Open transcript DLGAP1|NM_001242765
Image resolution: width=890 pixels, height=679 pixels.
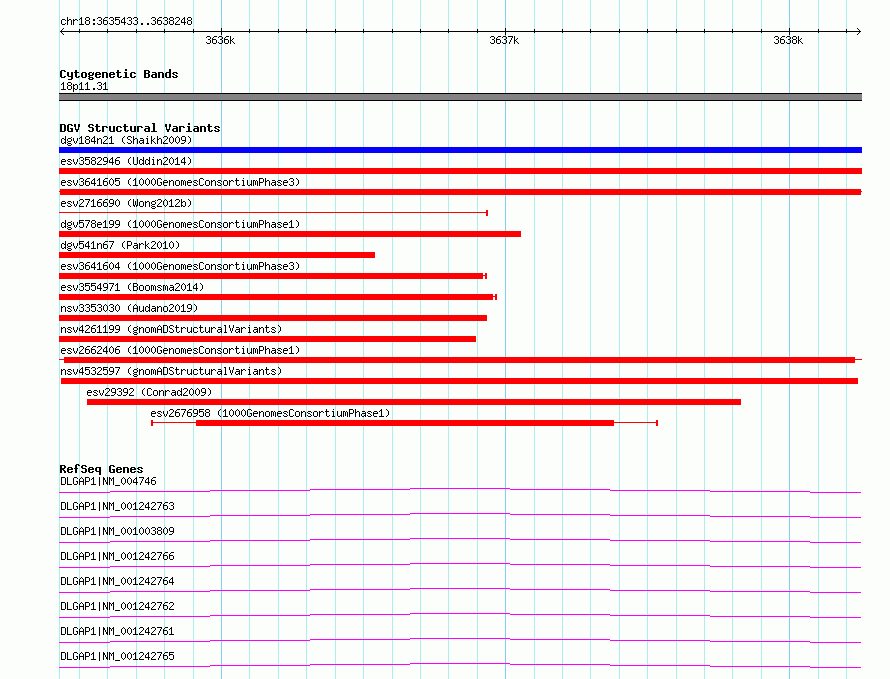pos(117,656)
